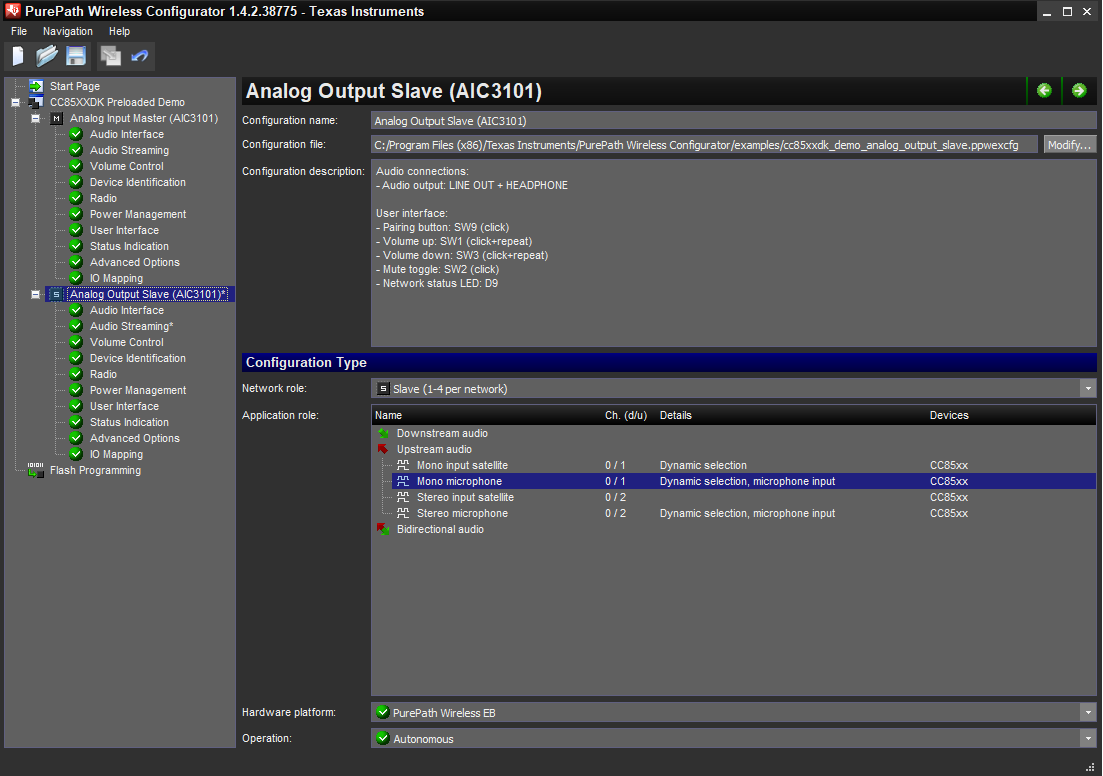Collapse the Analog Output Slave tree node
Screen dimensions: 1103x776
(x=35, y=294)
